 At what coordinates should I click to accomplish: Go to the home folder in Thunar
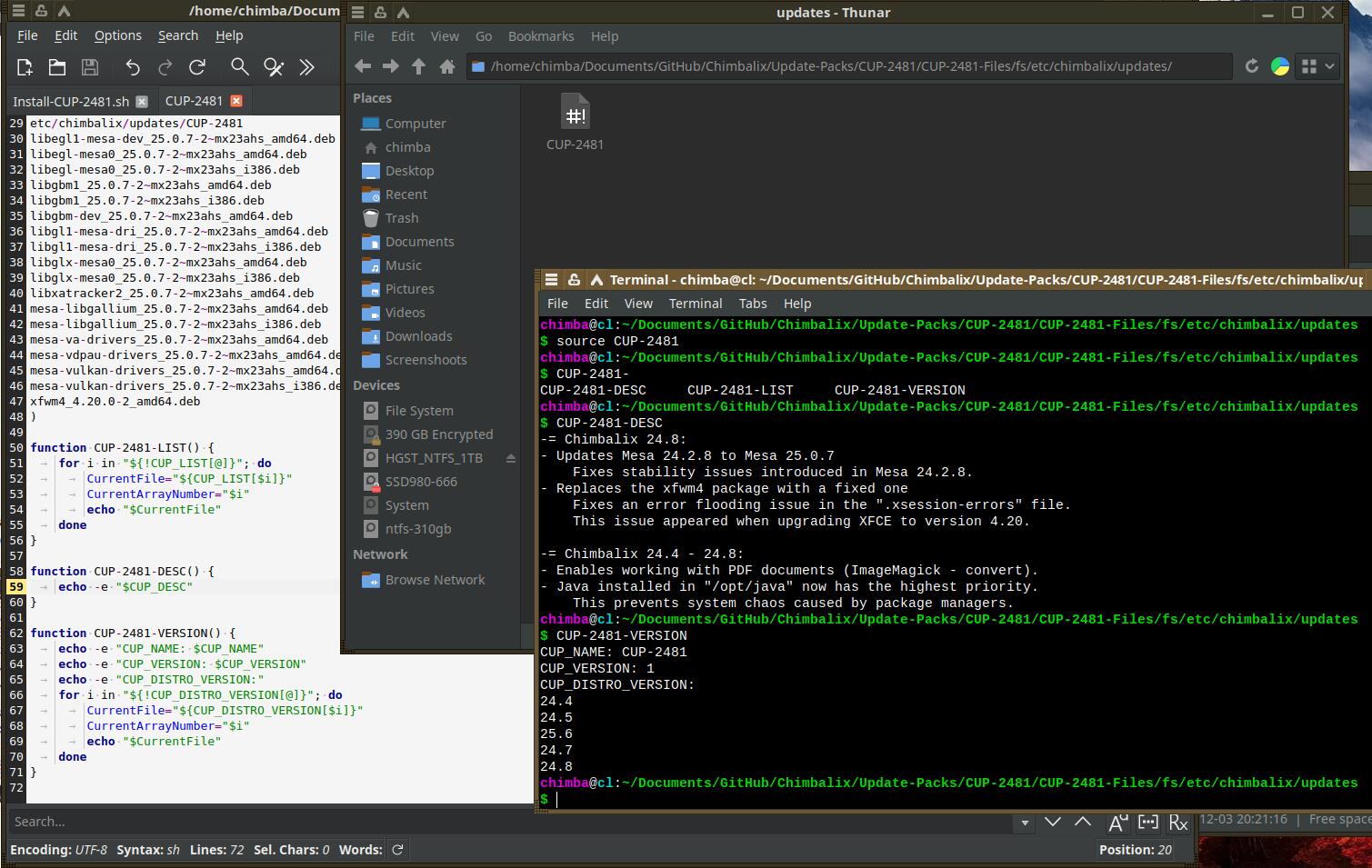point(446,66)
